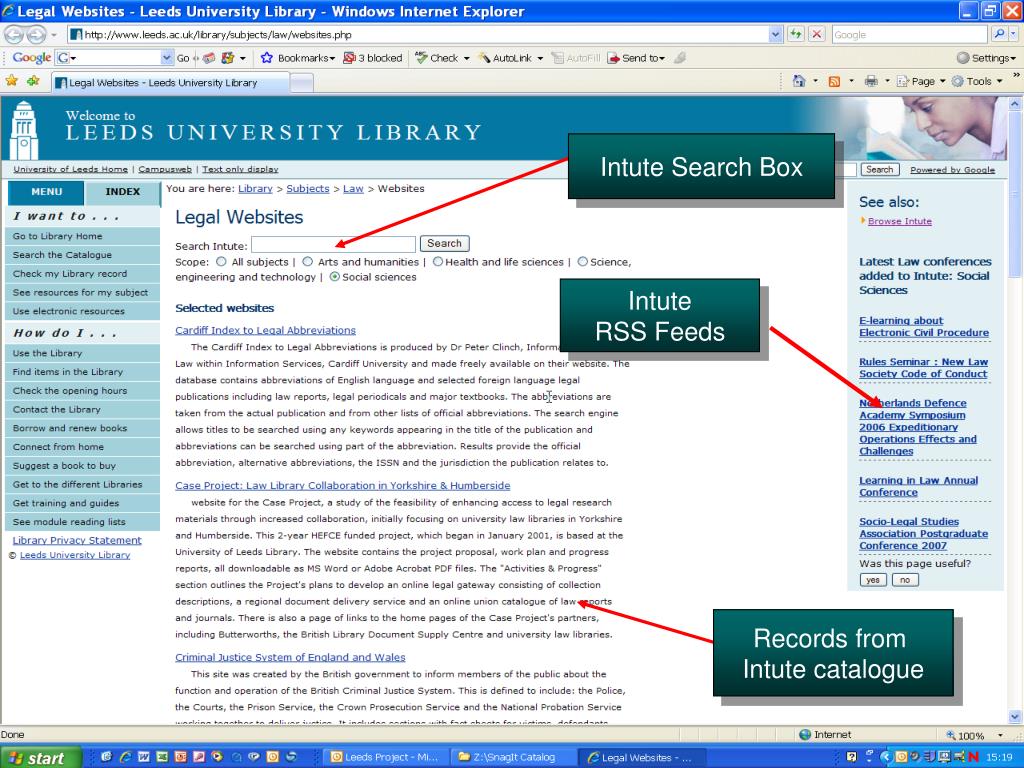
Task: Open the Google toolbar search box dropdown
Action: coord(167,58)
